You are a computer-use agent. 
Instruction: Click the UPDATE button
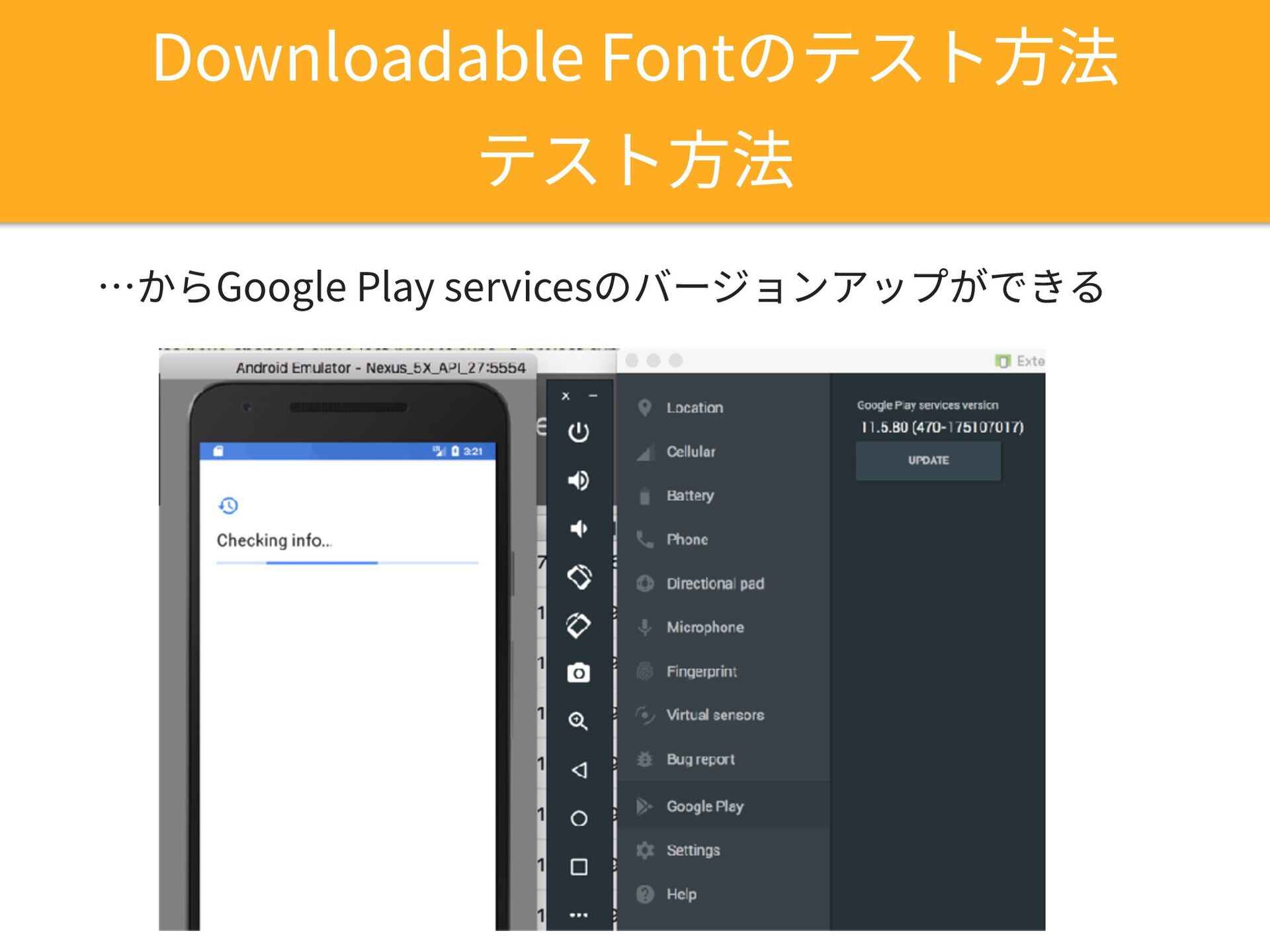pyautogui.click(x=928, y=460)
